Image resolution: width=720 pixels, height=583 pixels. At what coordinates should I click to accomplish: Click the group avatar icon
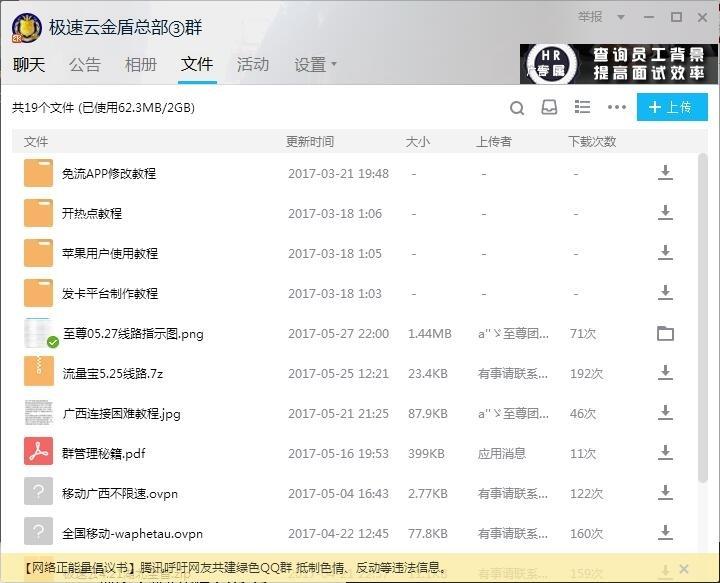tap(27, 28)
